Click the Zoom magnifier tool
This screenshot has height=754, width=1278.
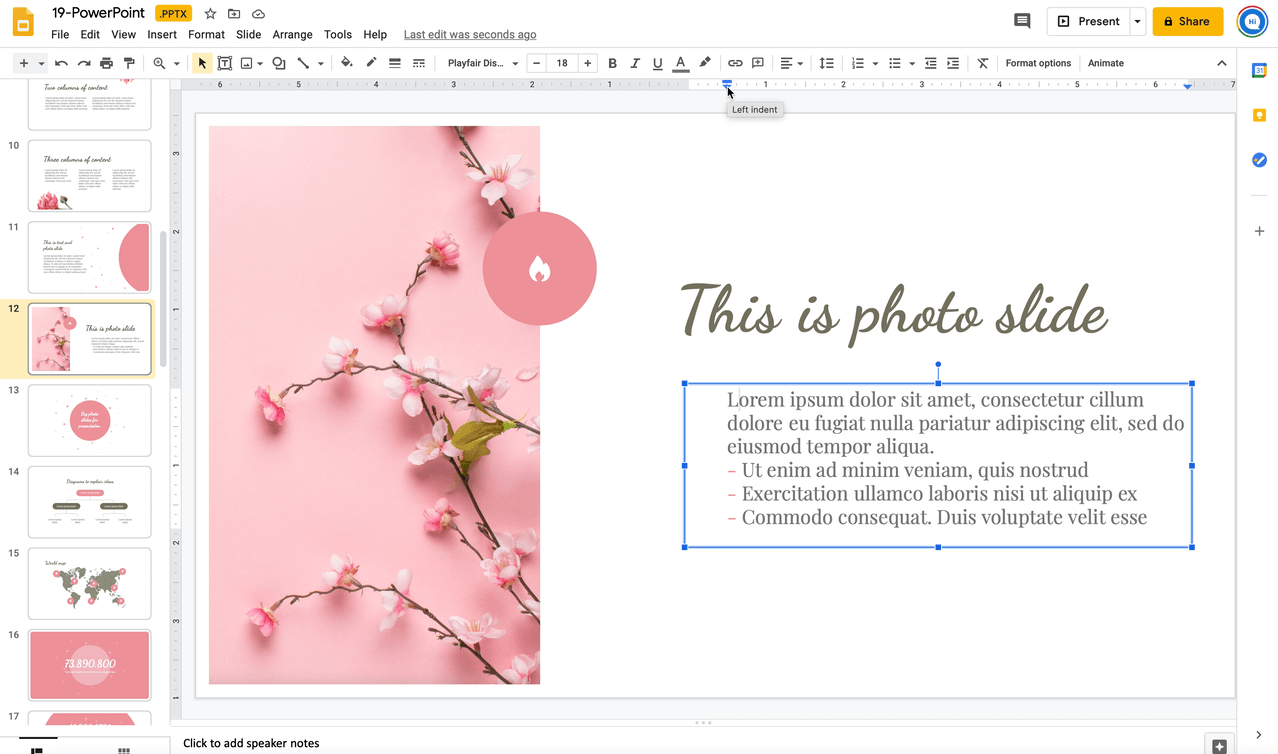[159, 63]
